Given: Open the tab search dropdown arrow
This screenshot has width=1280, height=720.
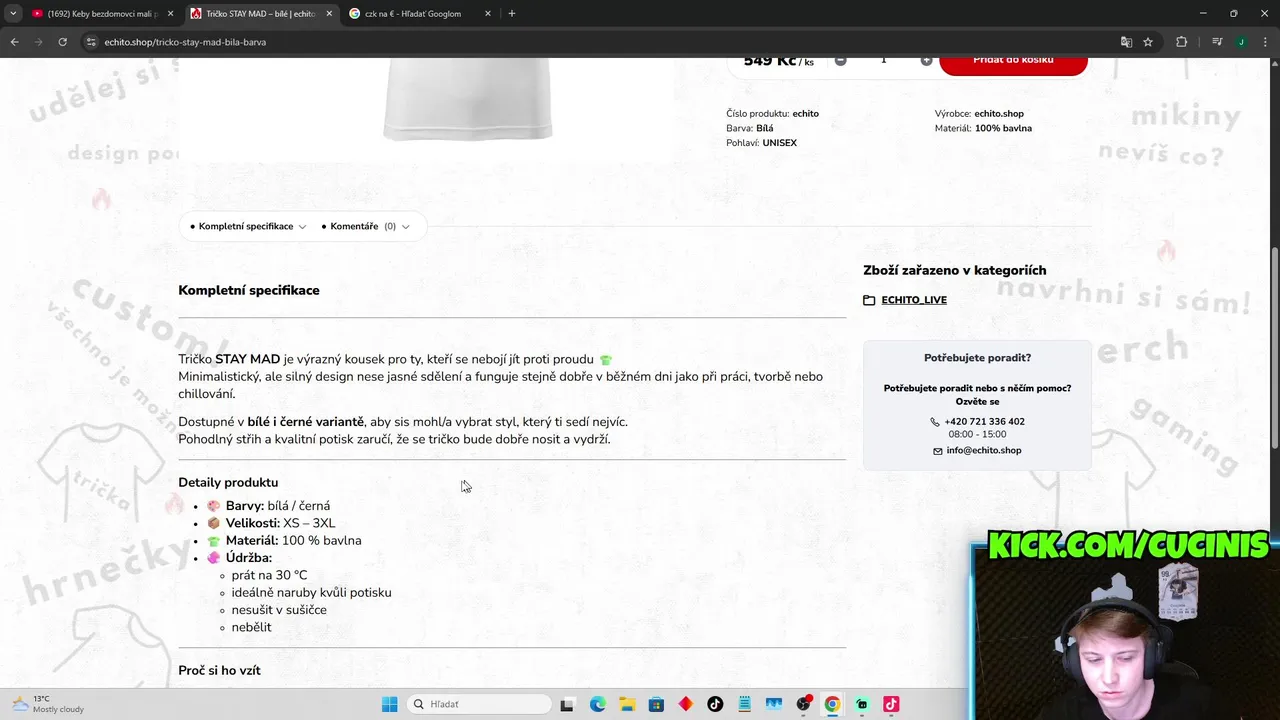Looking at the screenshot, I should click(x=13, y=13).
